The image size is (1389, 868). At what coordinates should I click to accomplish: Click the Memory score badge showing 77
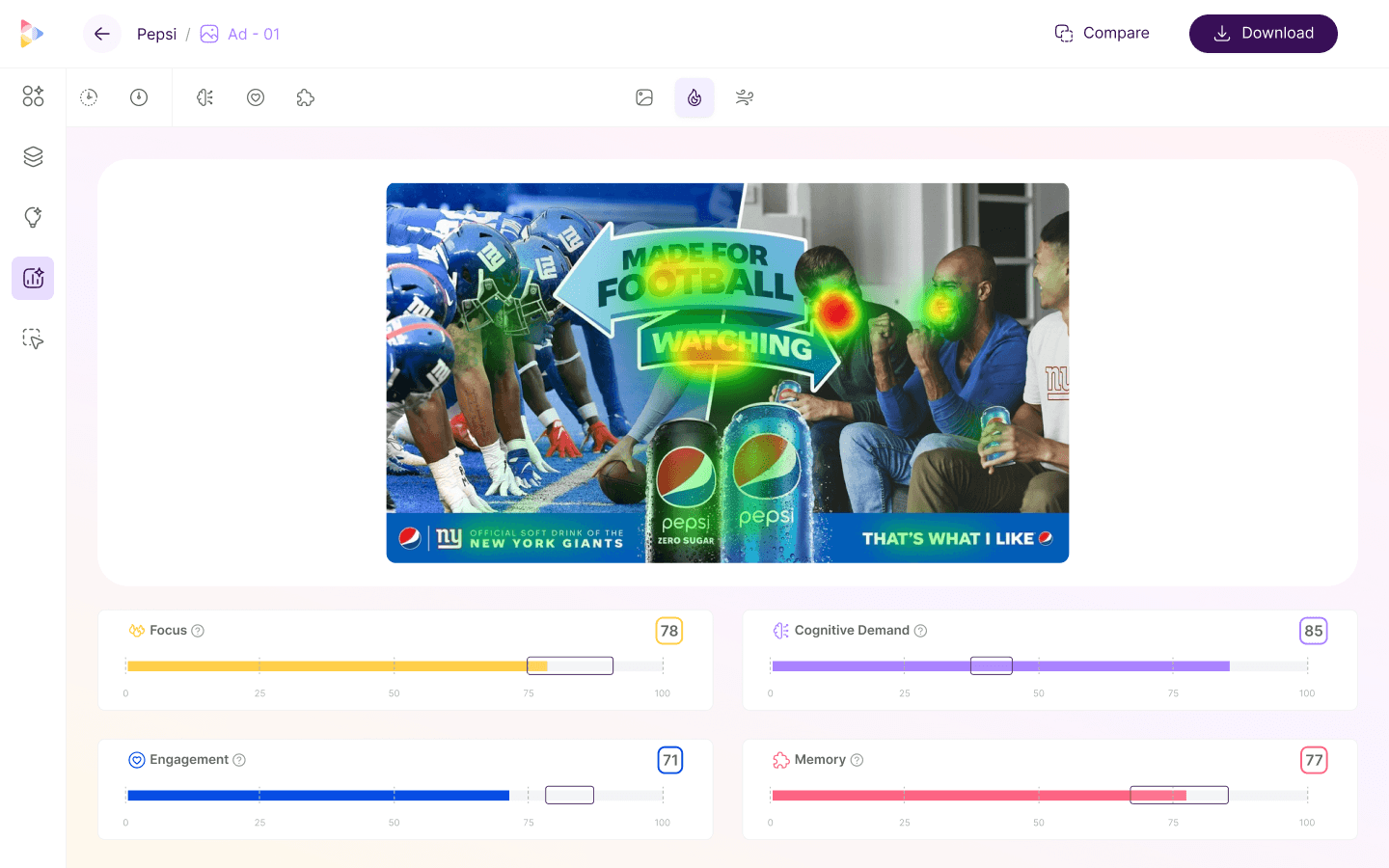[x=1313, y=760]
